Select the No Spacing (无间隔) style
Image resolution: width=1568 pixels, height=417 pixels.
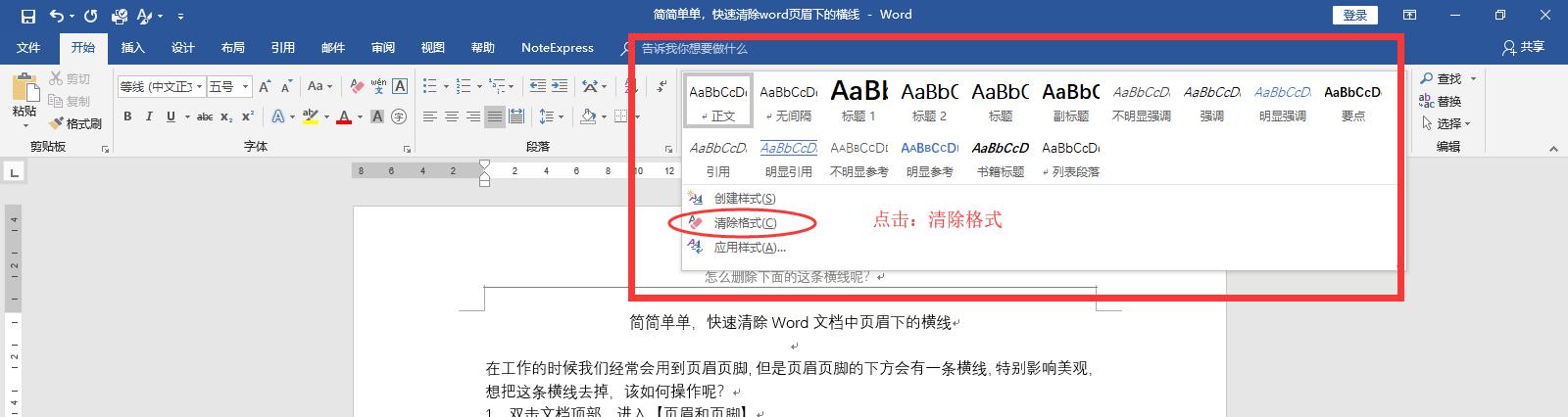(789, 100)
